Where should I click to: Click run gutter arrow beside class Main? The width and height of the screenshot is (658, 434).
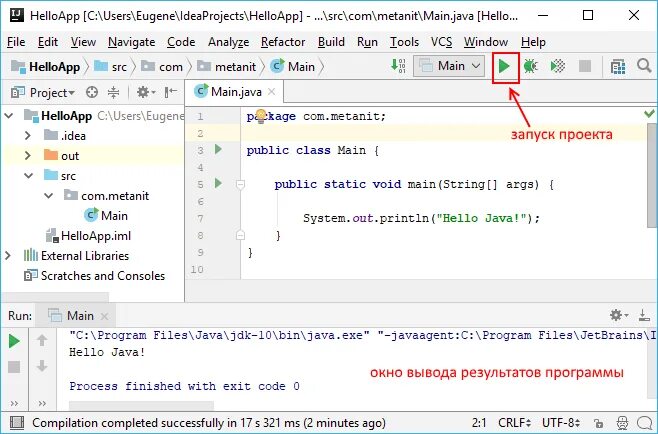[218, 149]
